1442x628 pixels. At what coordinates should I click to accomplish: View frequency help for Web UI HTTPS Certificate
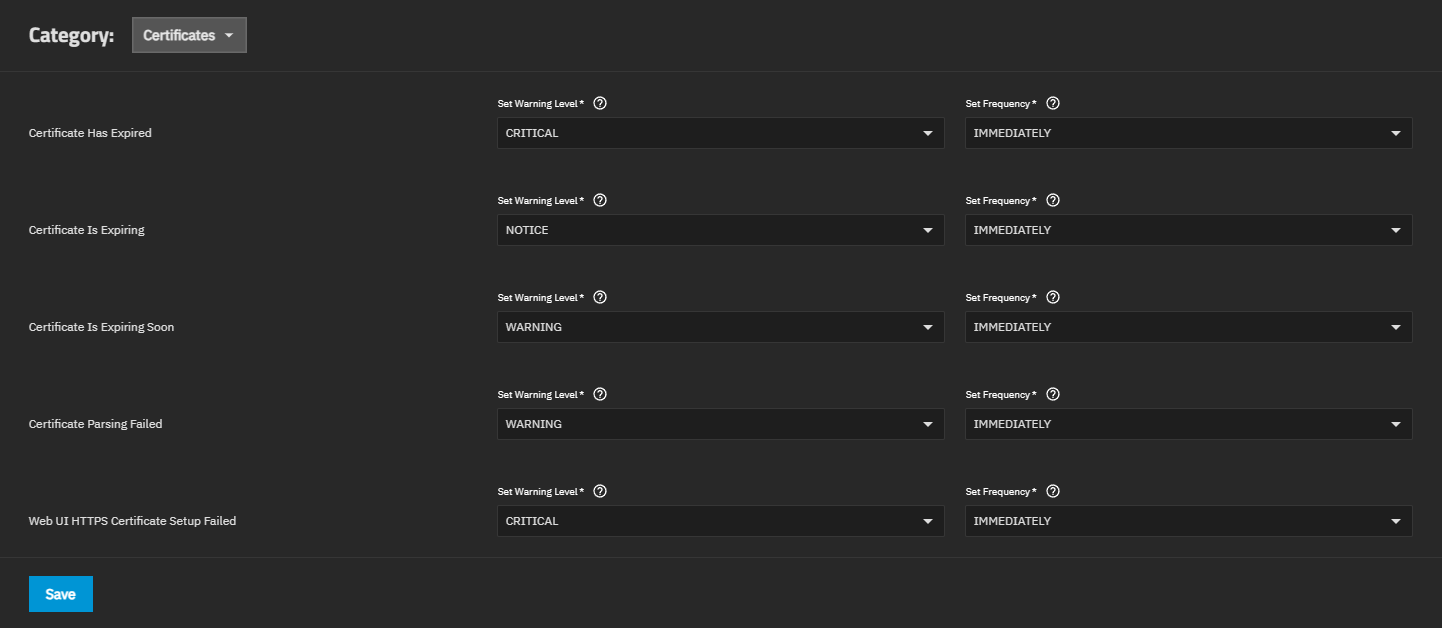coord(1052,491)
